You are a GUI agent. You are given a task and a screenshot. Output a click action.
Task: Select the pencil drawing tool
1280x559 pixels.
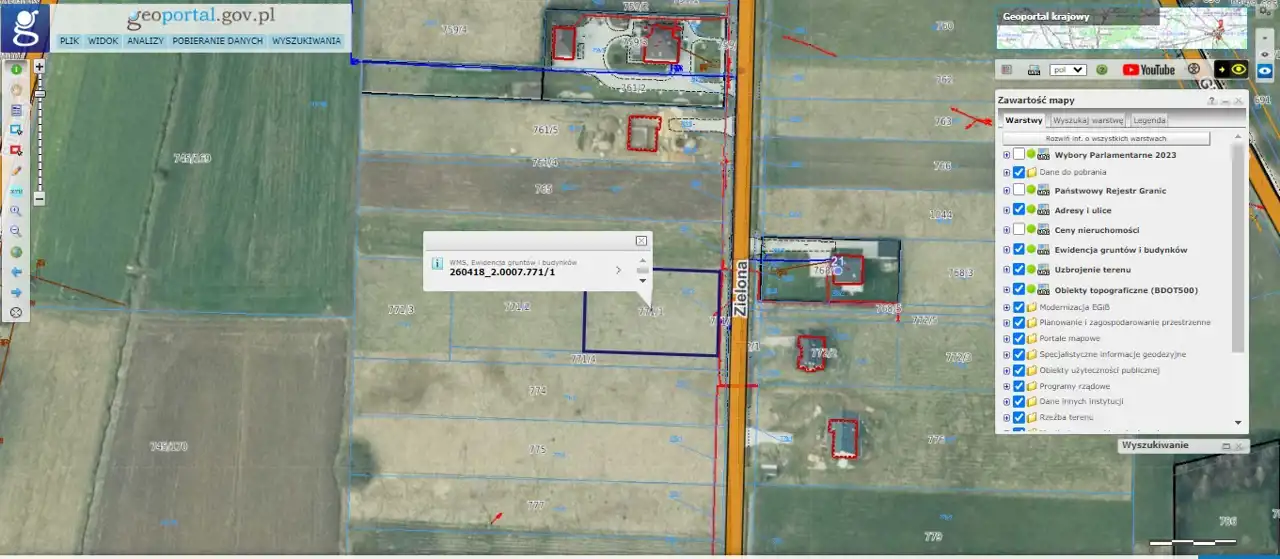[x=16, y=171]
